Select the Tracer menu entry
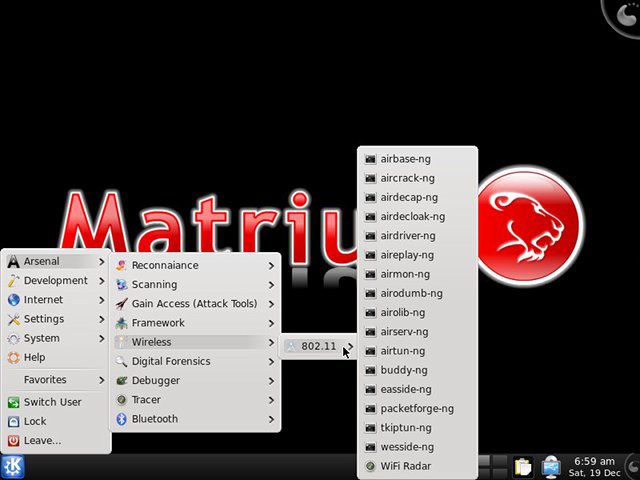The height and width of the screenshot is (480, 640). coord(195,400)
